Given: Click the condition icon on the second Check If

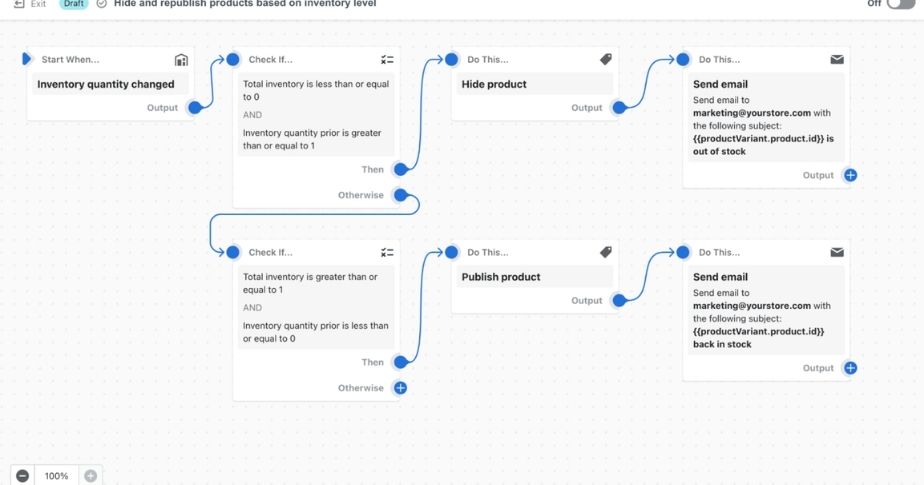Looking at the screenshot, I should 388,253.
